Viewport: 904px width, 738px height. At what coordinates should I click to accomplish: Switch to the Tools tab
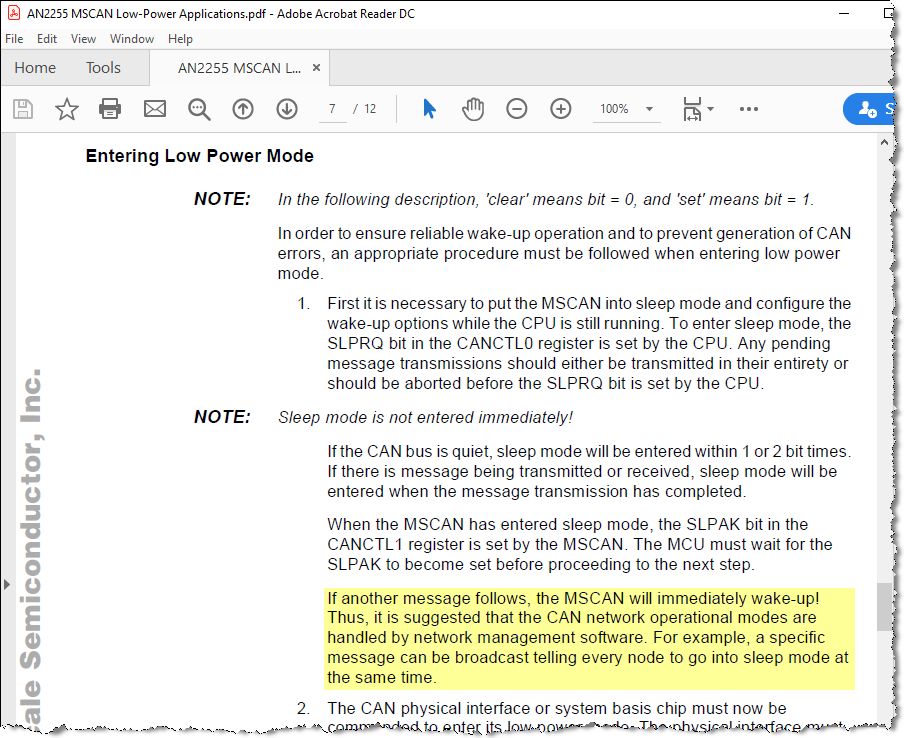point(104,68)
